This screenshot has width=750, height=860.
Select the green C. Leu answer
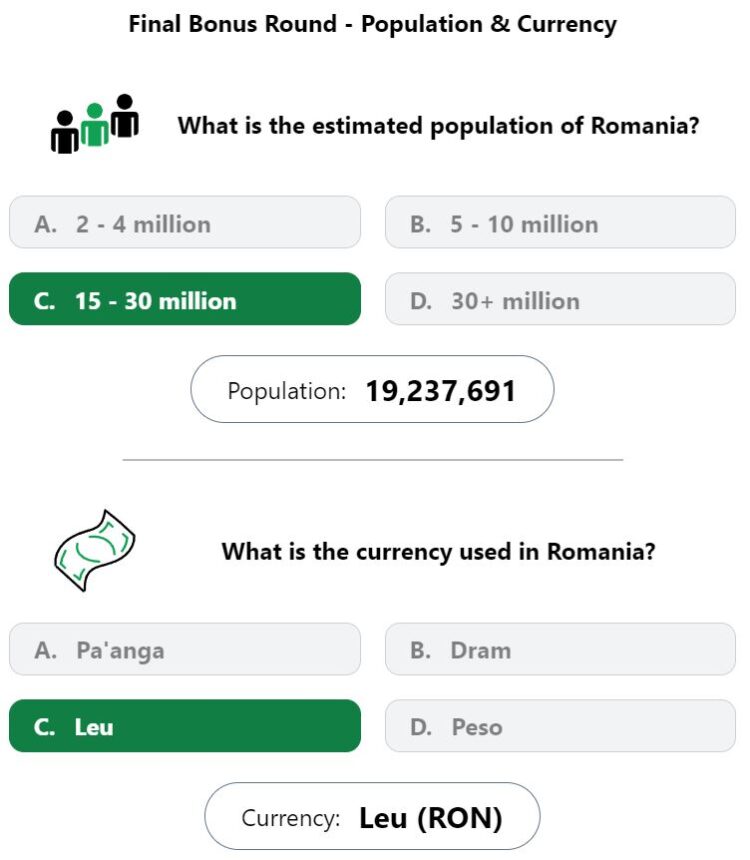coord(185,726)
